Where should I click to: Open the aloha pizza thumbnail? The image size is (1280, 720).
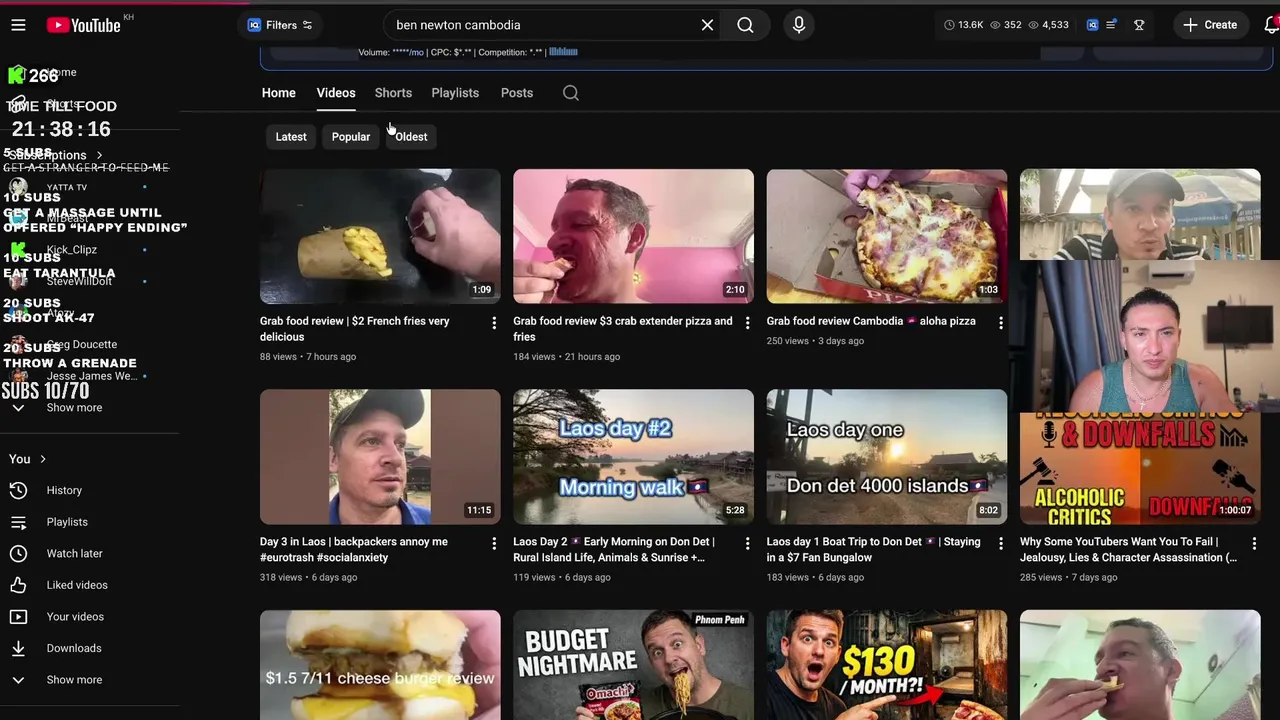tap(887, 236)
